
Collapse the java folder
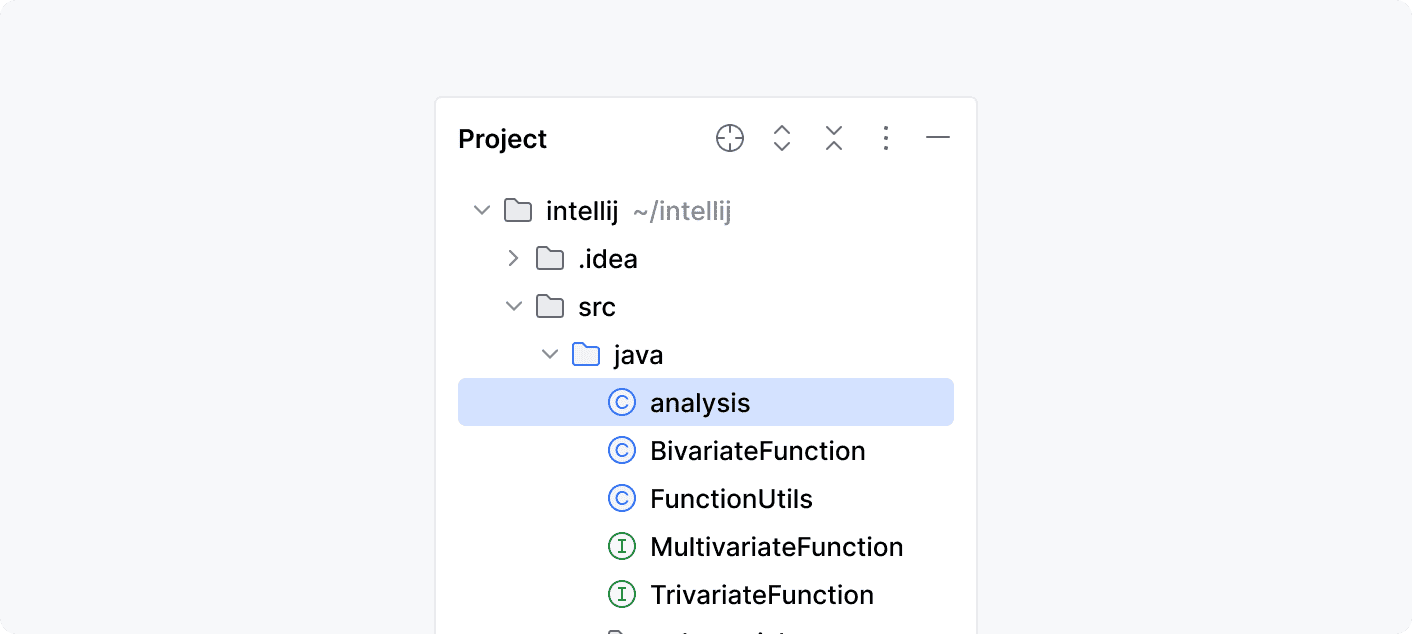(550, 354)
